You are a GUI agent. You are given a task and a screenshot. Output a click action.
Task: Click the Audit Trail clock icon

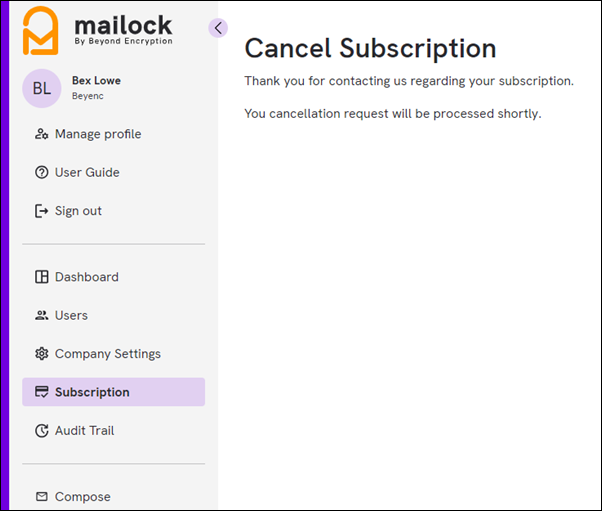[41, 430]
